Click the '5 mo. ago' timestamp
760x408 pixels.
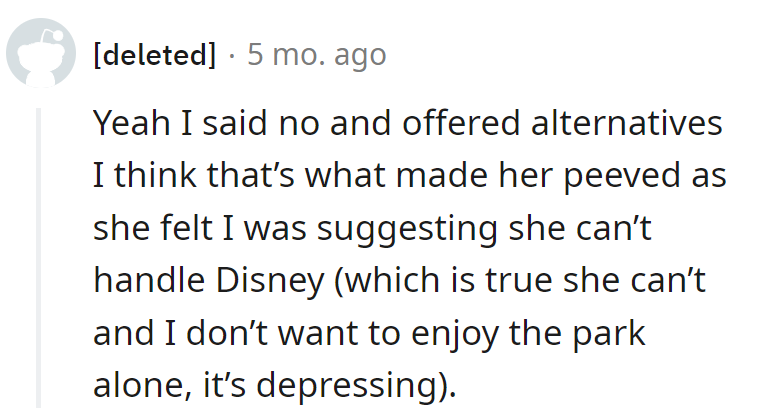click(x=315, y=54)
